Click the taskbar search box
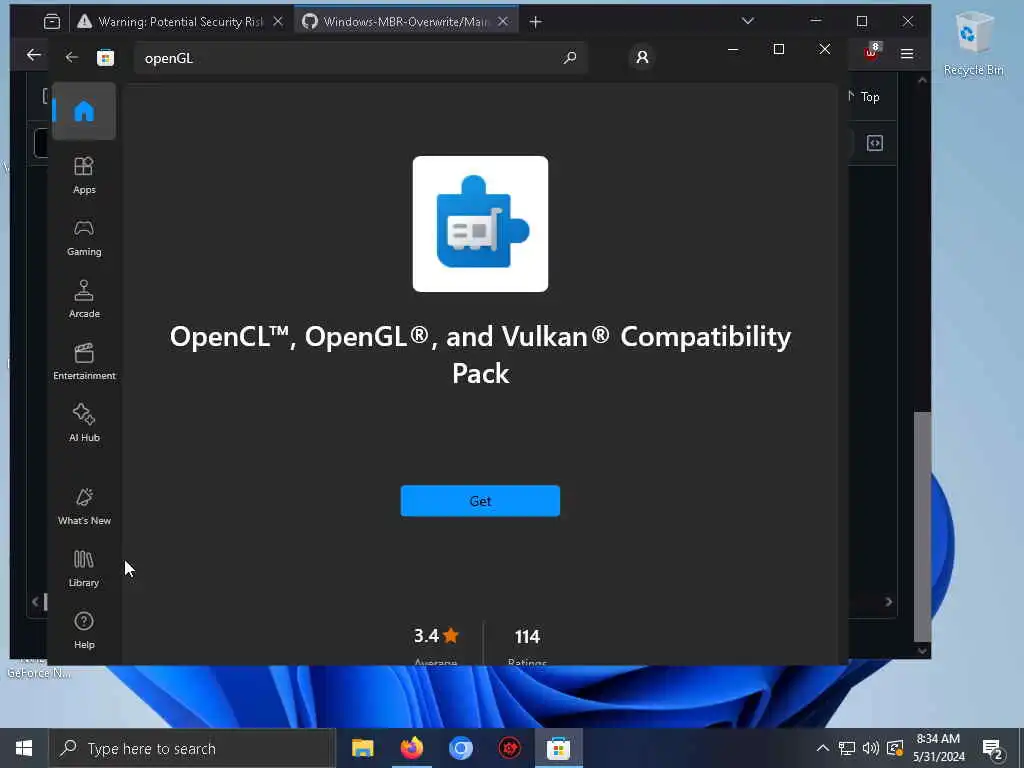This screenshot has height=768, width=1024. pyautogui.click(x=192, y=748)
